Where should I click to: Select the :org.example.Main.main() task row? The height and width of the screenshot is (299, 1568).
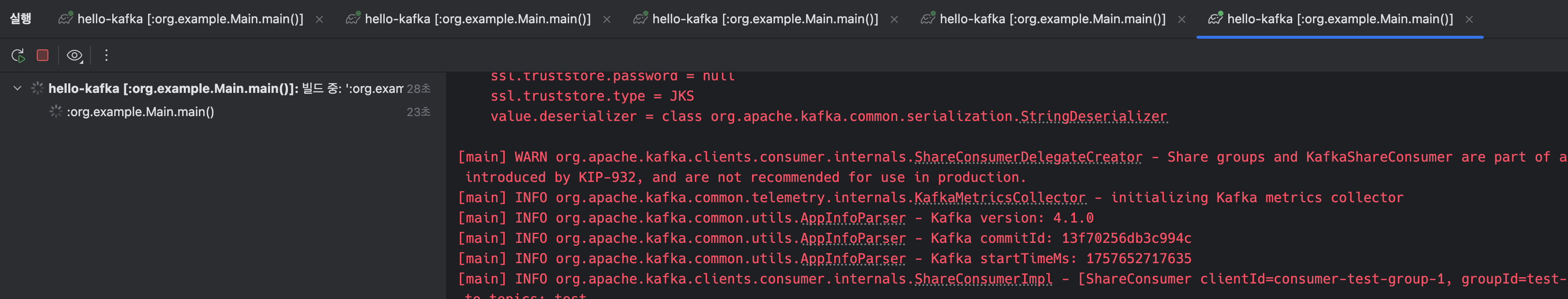click(x=223, y=111)
